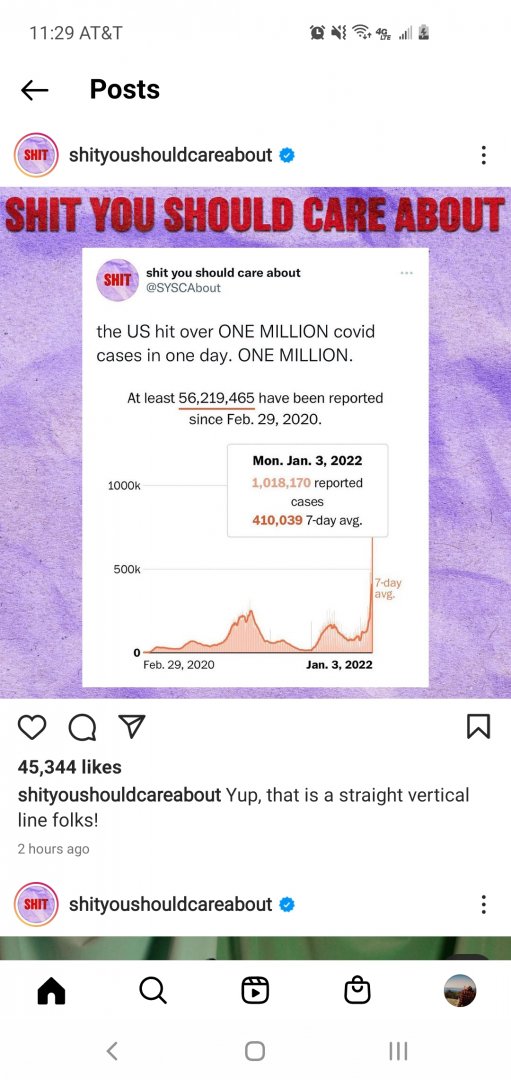Tap first post's SHIT profile picture
Screen dimensions: 511x1080
pos(36,155)
